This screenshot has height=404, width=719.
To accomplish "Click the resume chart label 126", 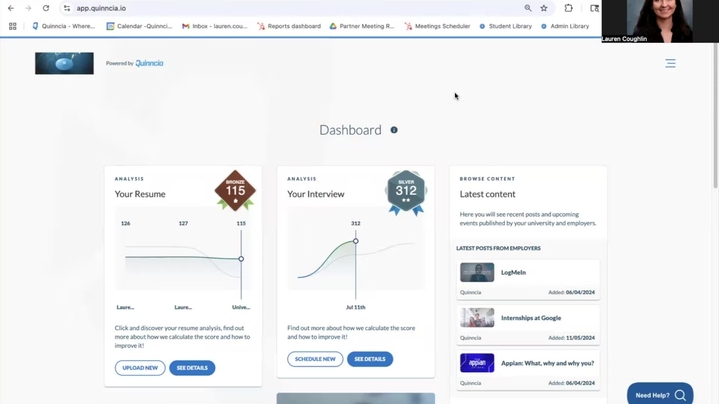I will pyautogui.click(x=126, y=223).
